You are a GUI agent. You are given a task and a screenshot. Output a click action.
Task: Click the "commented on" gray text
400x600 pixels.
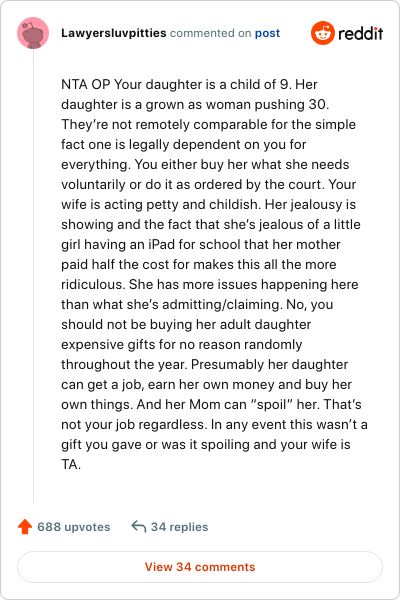pyautogui.click(x=211, y=33)
